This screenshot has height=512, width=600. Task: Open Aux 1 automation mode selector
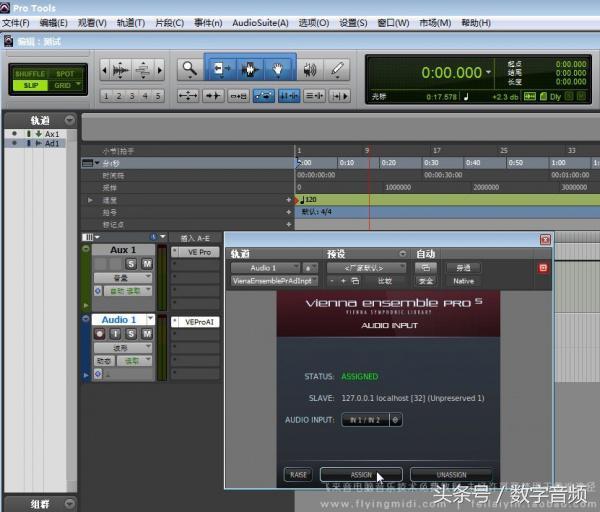click(x=128, y=291)
